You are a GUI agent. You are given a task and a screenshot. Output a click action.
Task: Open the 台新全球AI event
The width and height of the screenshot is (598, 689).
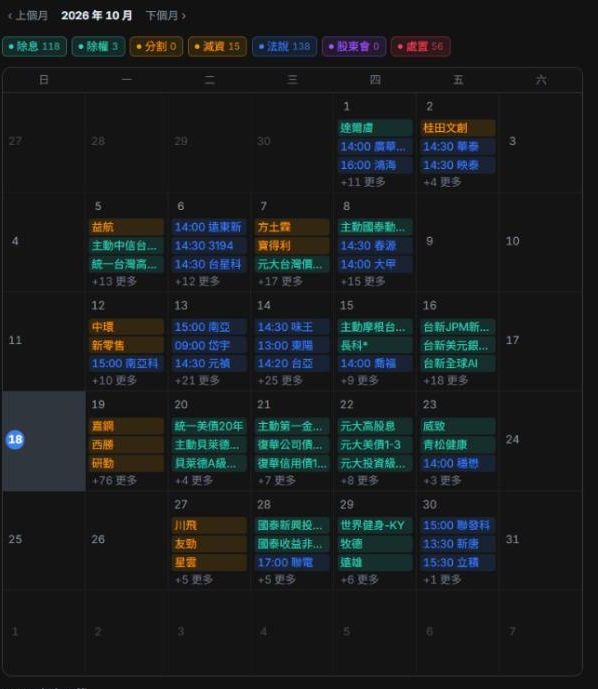[458, 363]
